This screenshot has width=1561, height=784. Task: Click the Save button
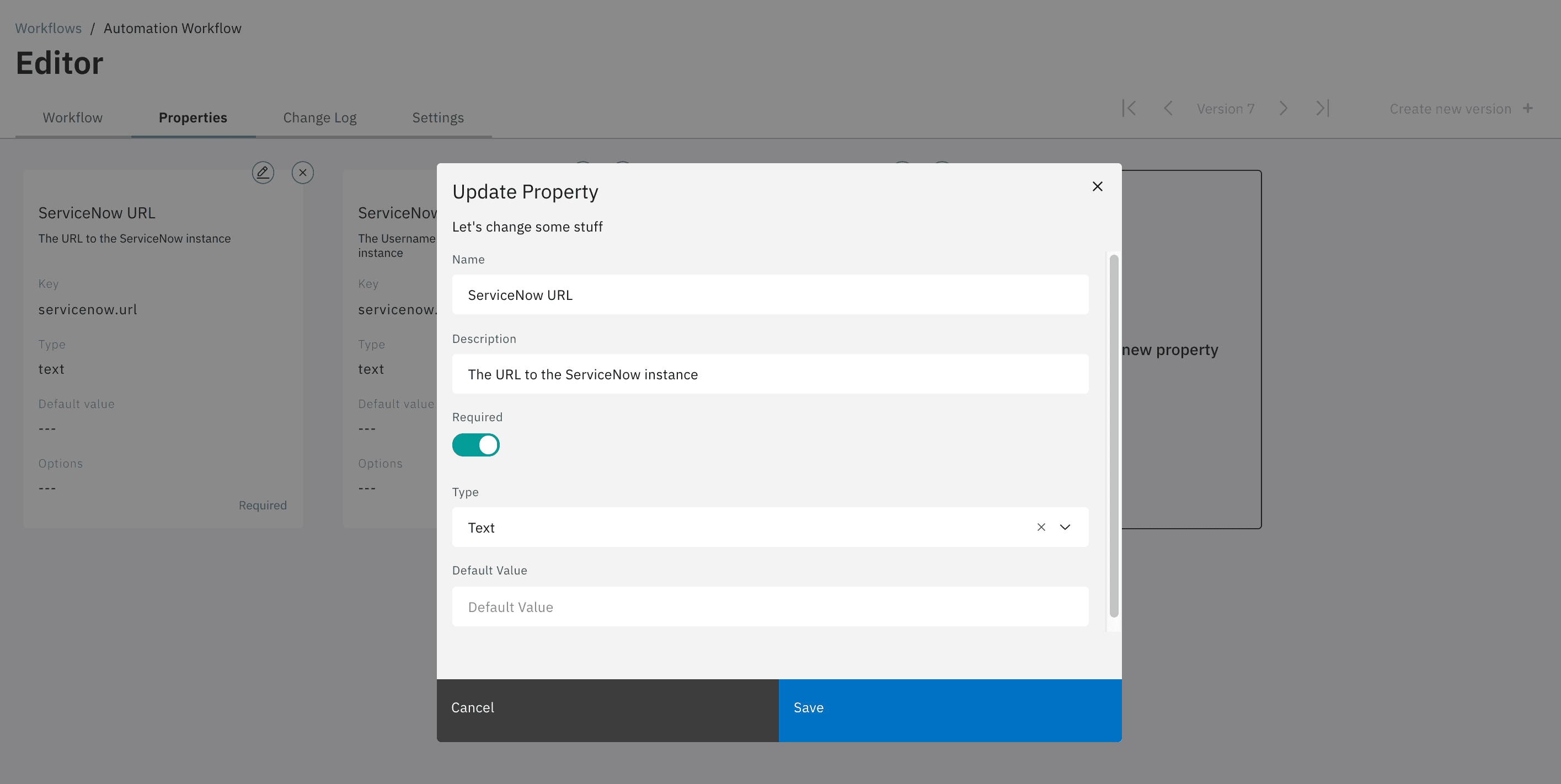950,710
